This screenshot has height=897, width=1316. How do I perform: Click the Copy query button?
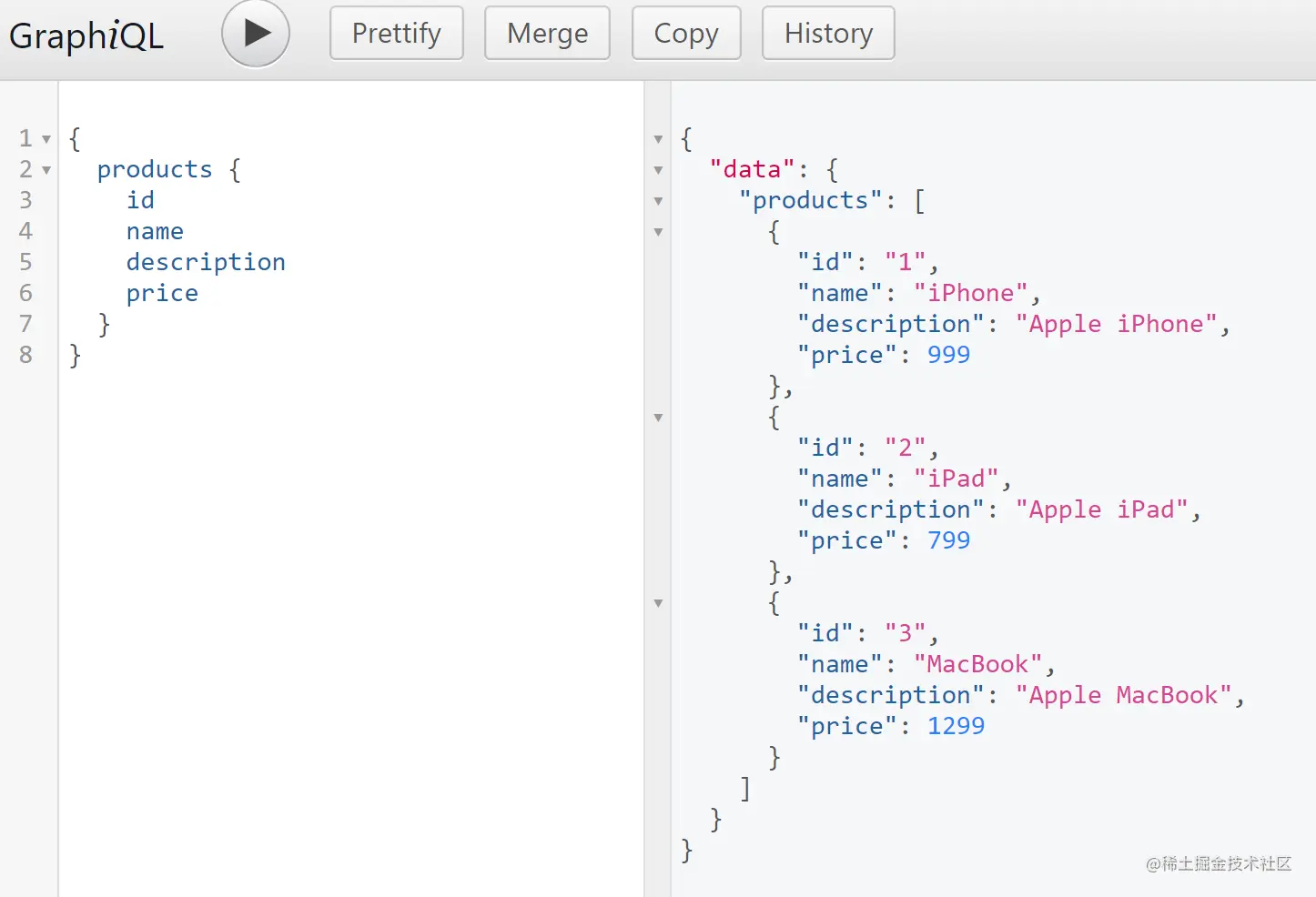point(686,34)
